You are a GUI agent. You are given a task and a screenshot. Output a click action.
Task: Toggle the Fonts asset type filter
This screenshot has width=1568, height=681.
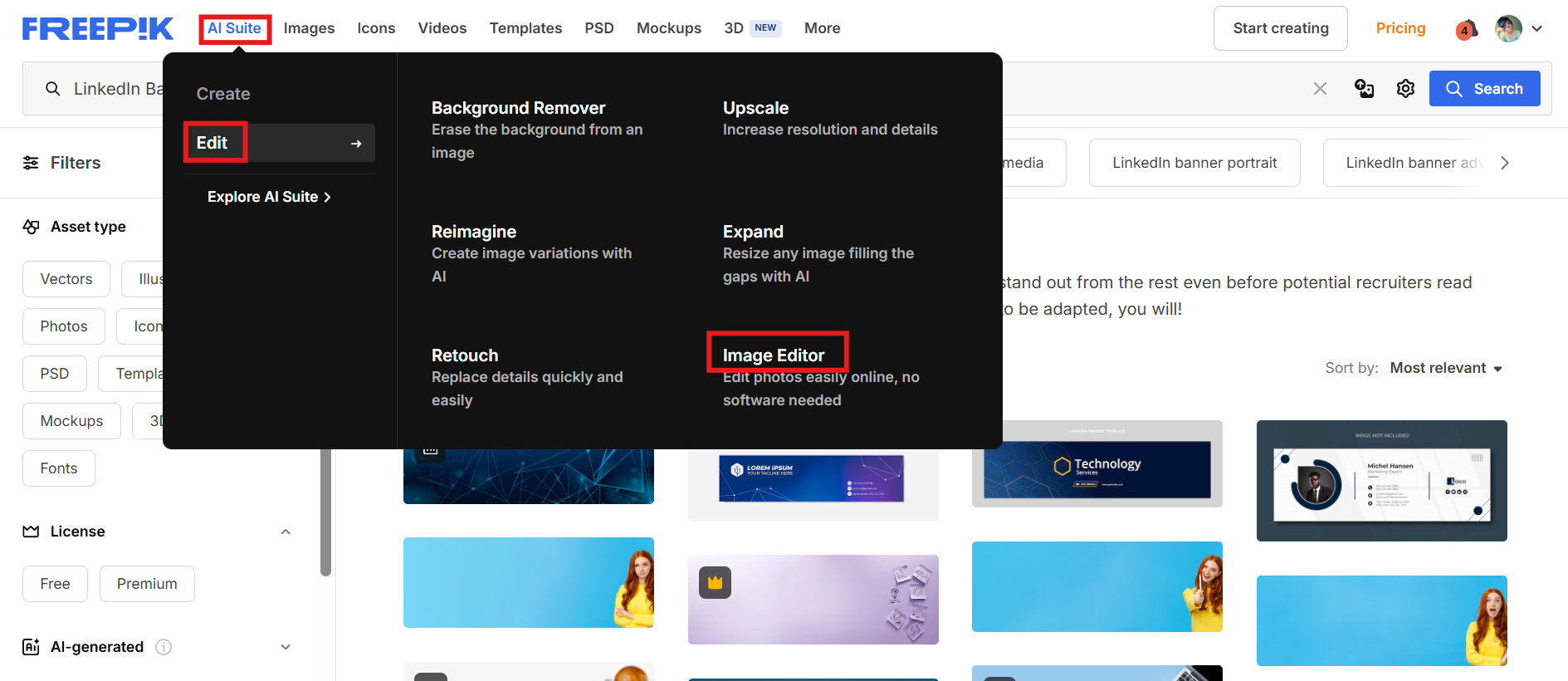point(59,468)
